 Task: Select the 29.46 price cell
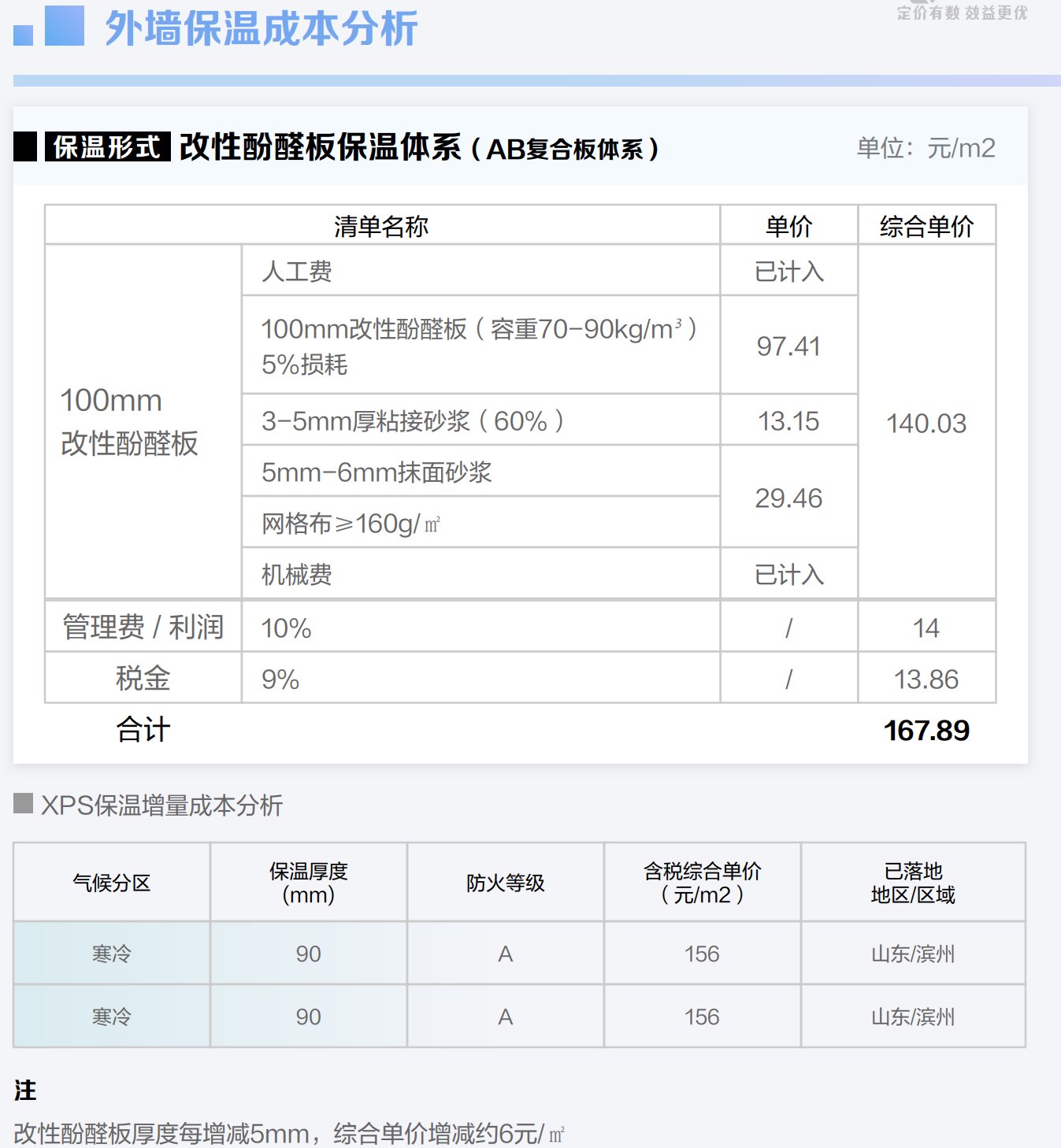point(788,498)
